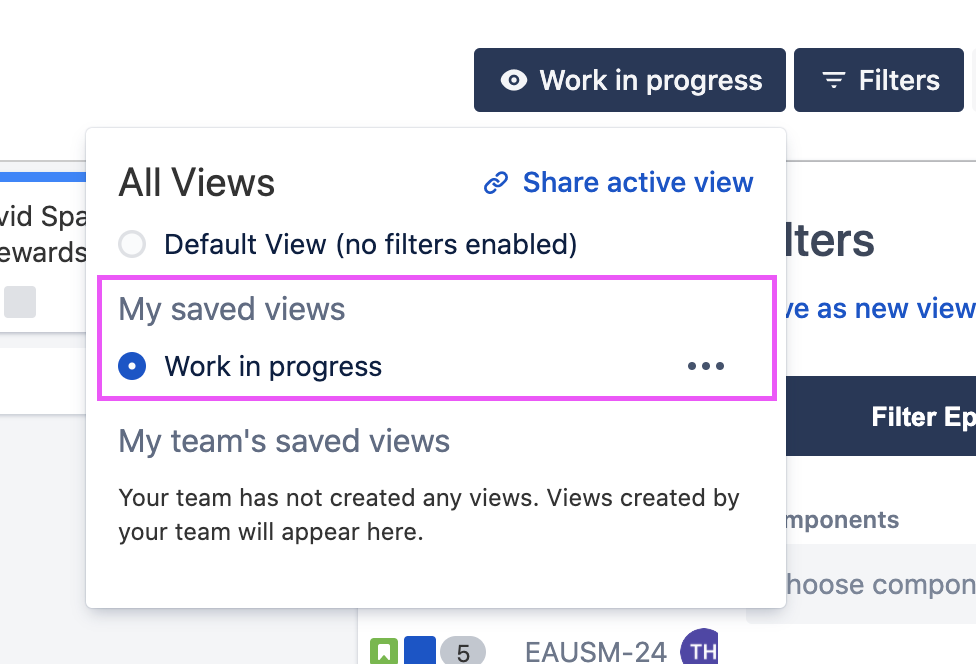Choose the 'Default View (no filters enabled)' entry

coord(370,244)
